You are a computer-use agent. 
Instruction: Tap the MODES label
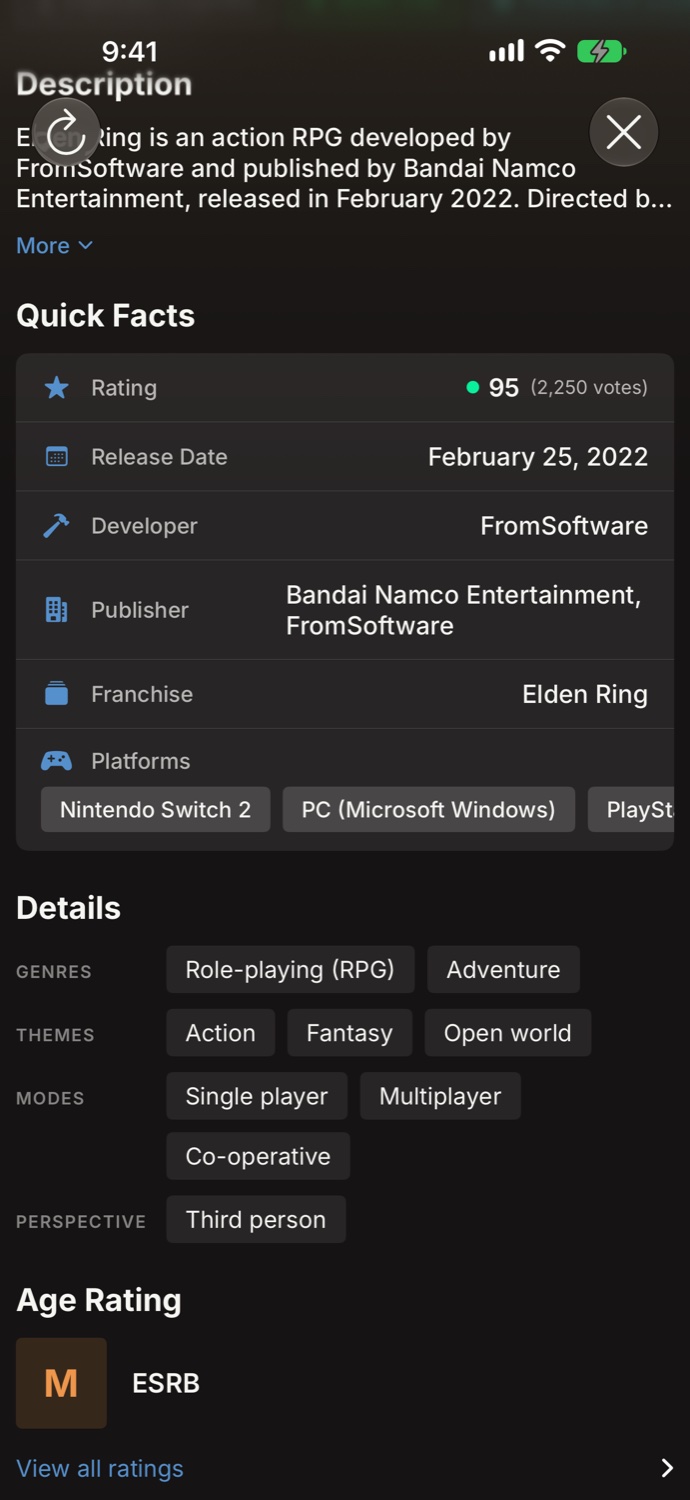coord(50,1098)
